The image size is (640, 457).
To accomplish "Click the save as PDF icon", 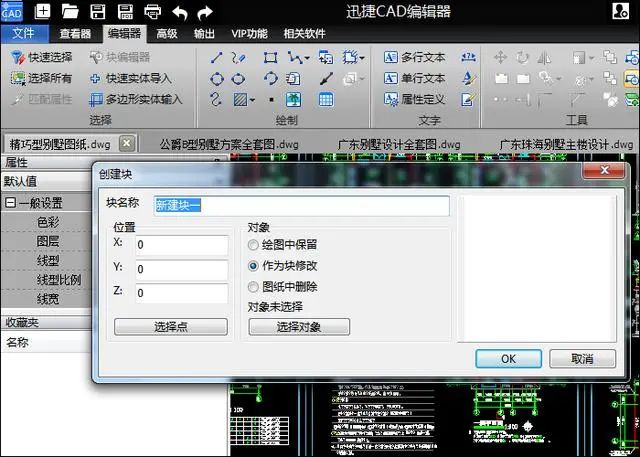I will pyautogui.click(x=125, y=11).
